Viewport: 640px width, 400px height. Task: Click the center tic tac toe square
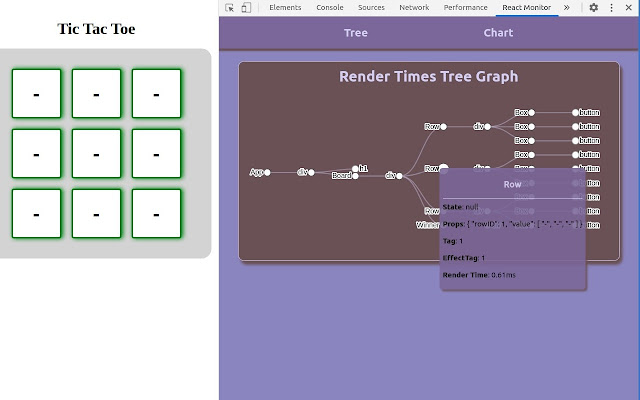pos(96,153)
